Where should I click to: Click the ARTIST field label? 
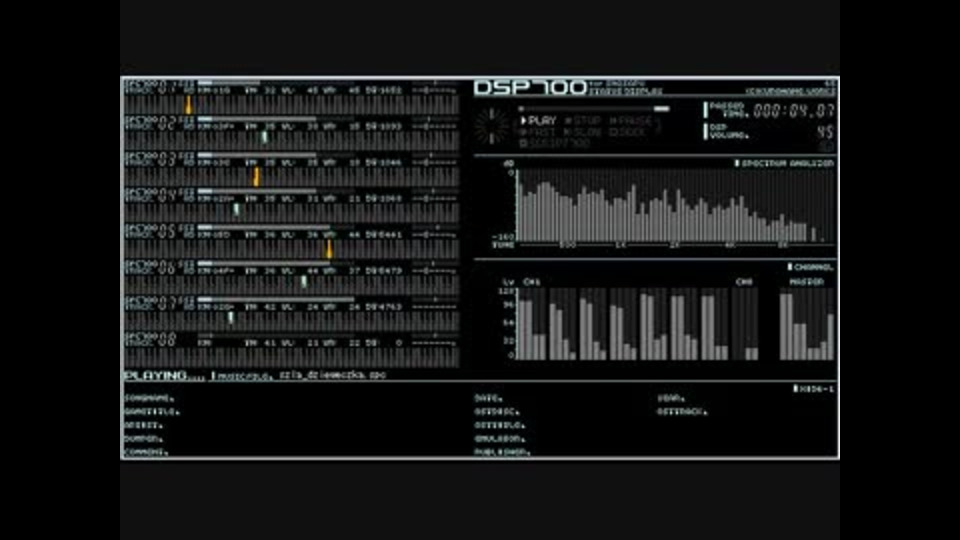(x=143, y=425)
